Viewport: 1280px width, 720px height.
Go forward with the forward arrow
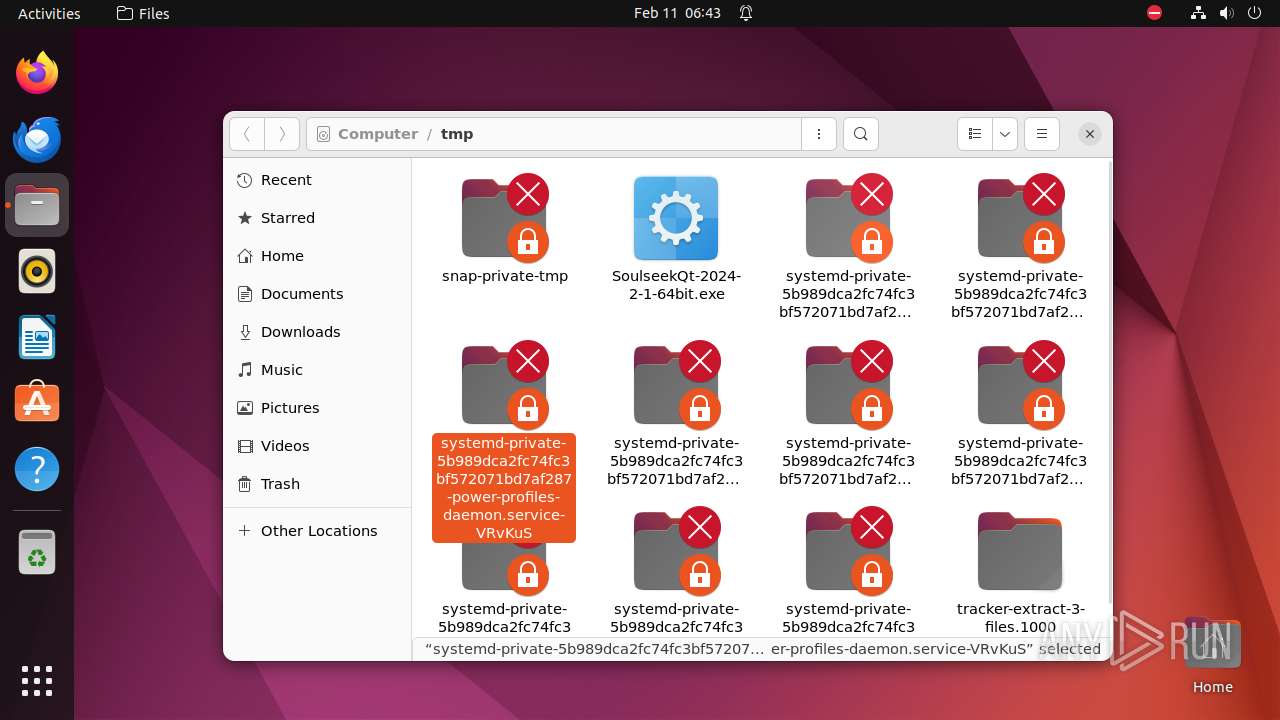pos(282,134)
